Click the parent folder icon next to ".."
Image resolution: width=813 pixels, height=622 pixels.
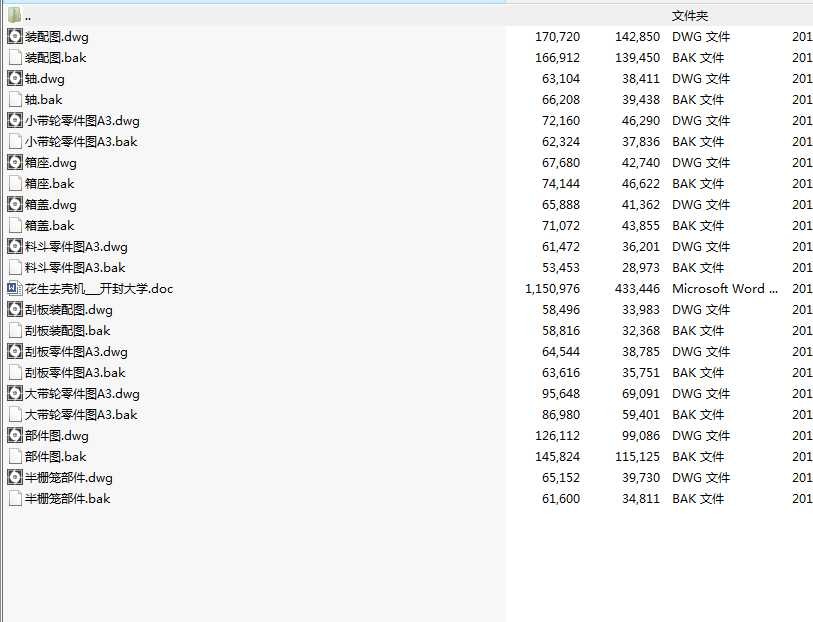[15, 15]
